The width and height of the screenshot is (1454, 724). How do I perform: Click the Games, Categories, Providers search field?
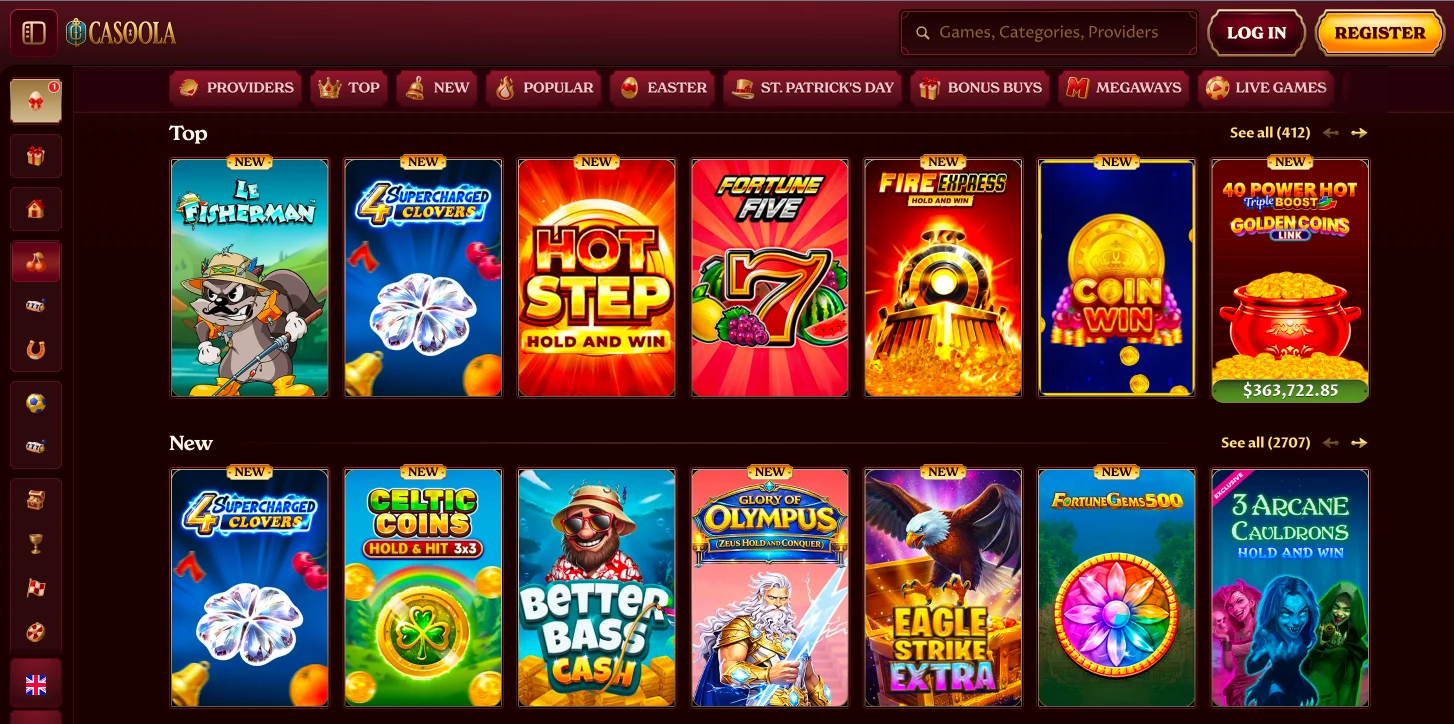[x=1048, y=33]
